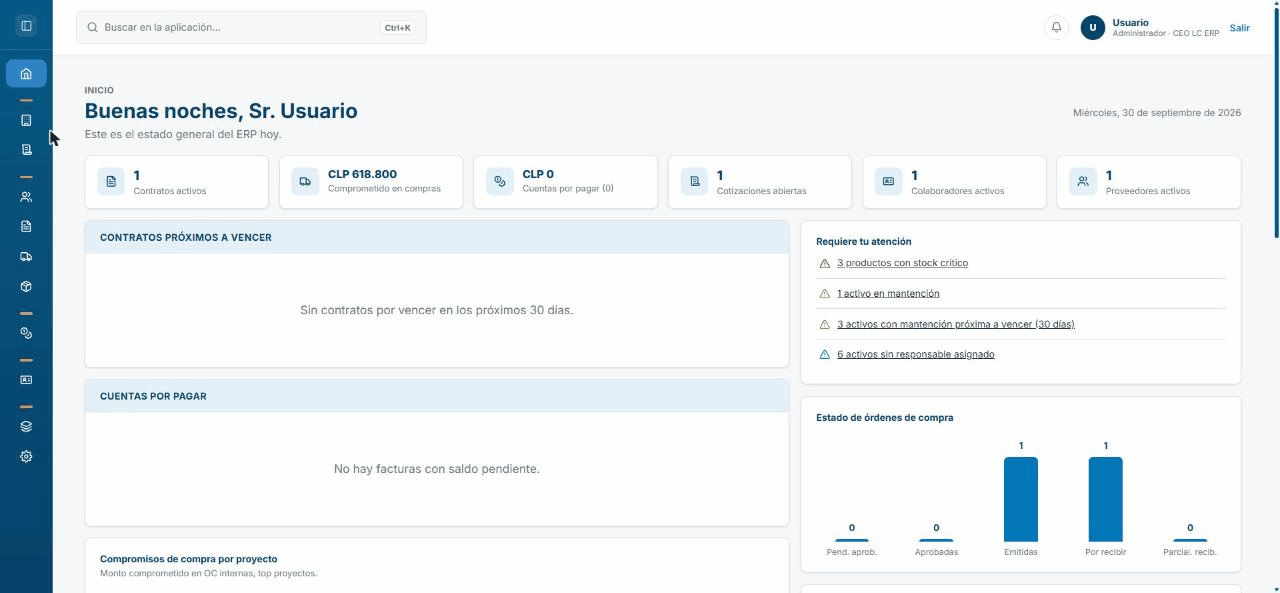Open '1 activo en mantención' link
Viewport: 1280px width, 593px height.
[888, 294]
